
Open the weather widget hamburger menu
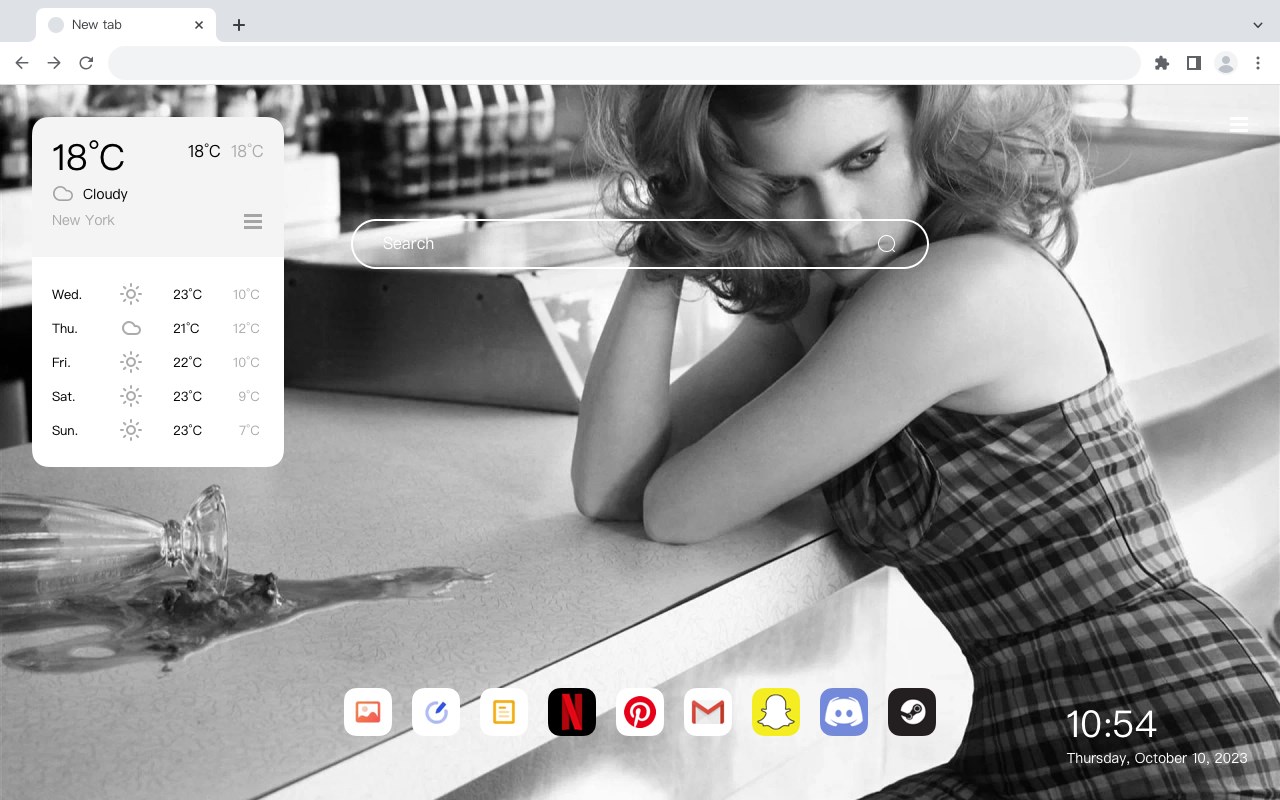point(253,221)
